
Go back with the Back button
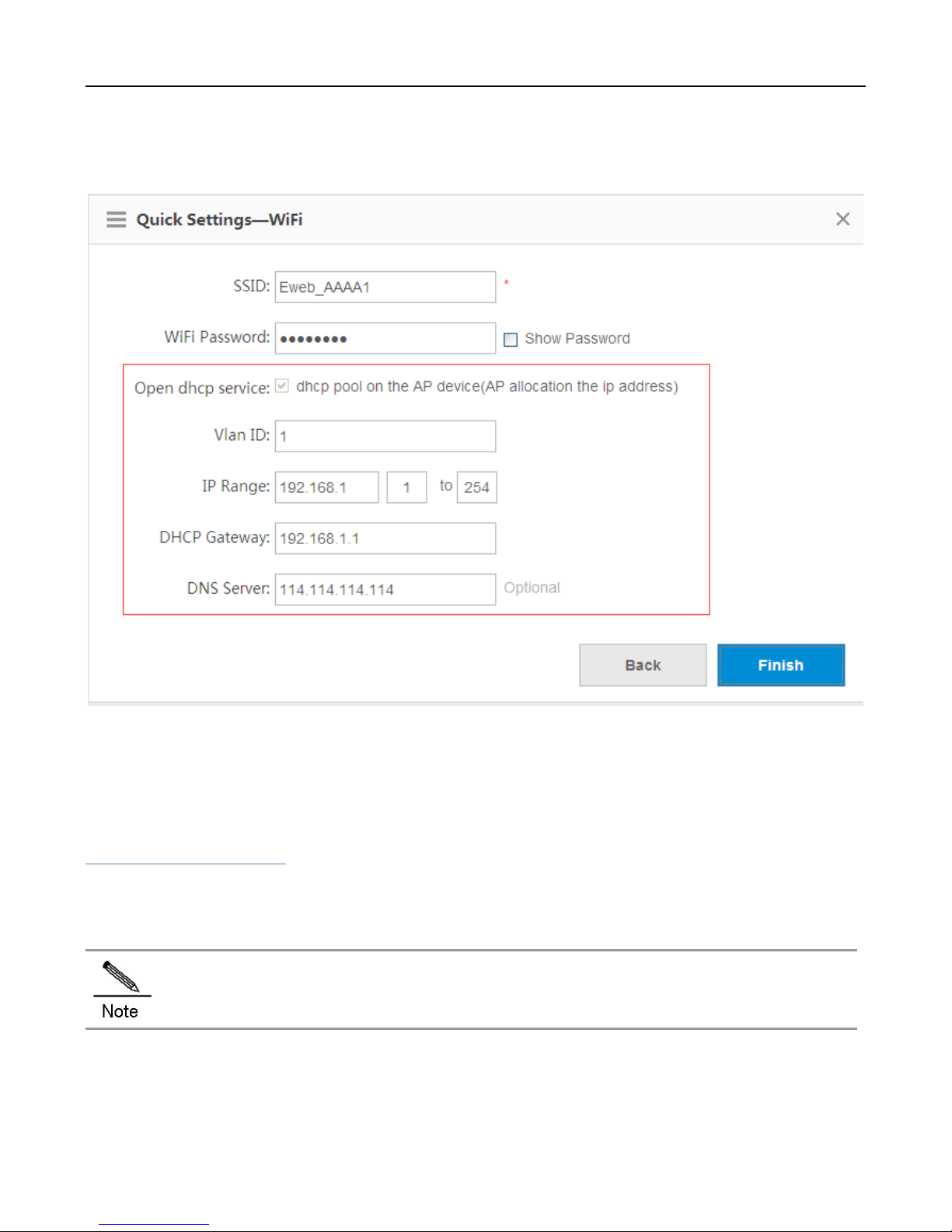(643, 665)
